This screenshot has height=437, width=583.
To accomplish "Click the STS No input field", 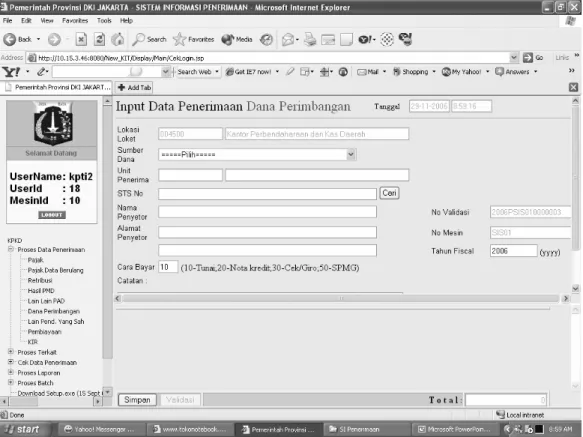I will tap(267, 194).
